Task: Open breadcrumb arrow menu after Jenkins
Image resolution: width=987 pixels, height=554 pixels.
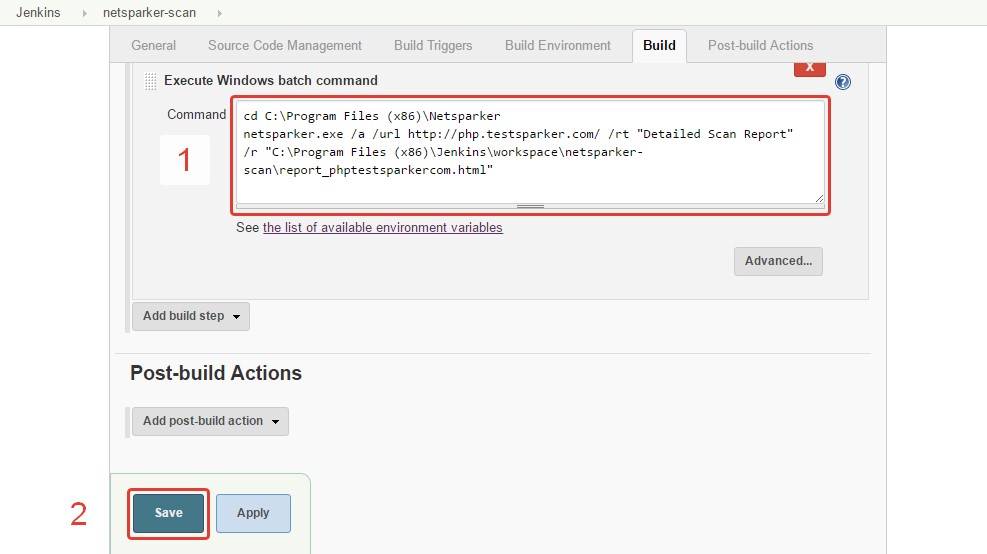Action: coord(85,13)
